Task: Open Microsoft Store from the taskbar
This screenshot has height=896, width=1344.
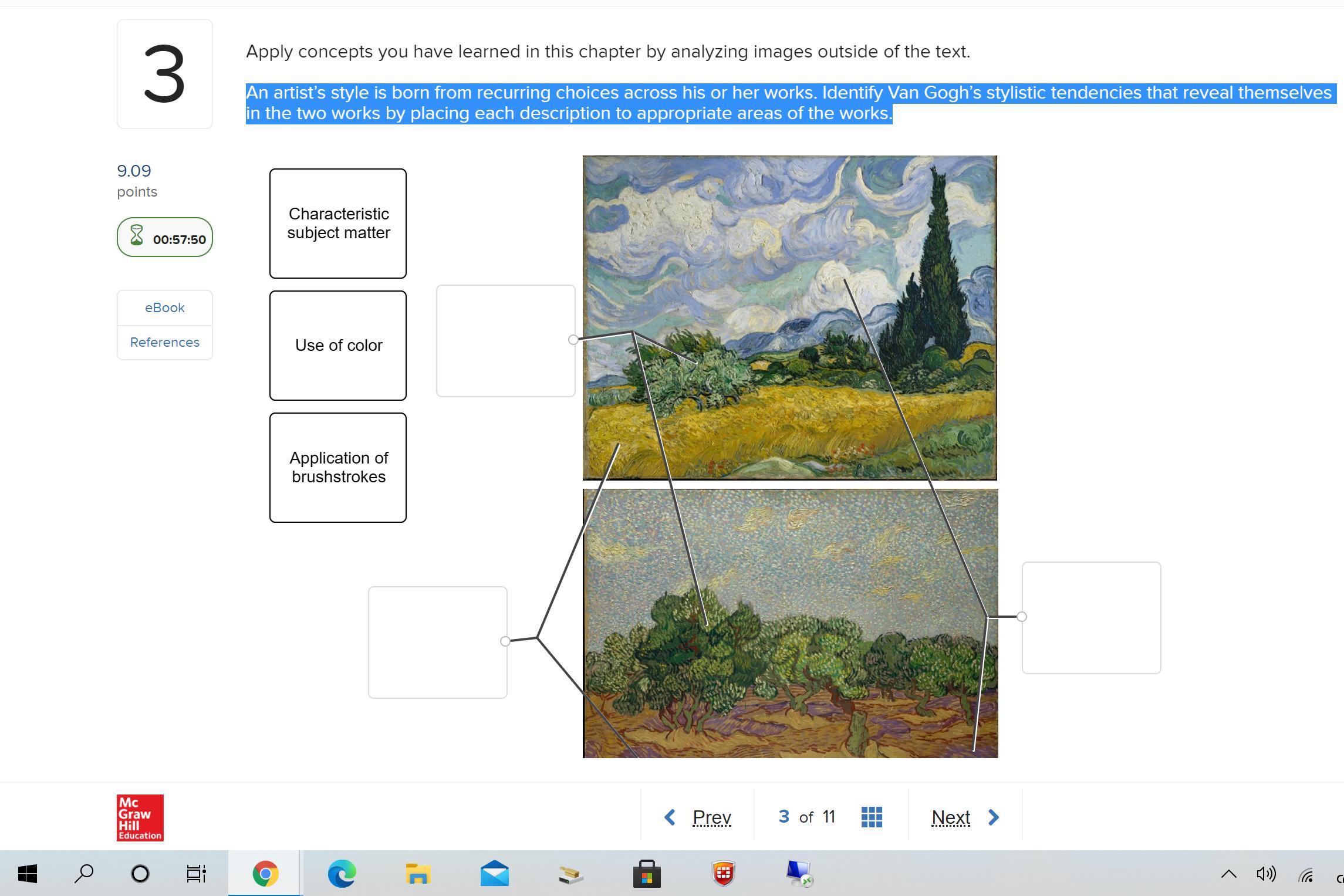Action: 647,874
